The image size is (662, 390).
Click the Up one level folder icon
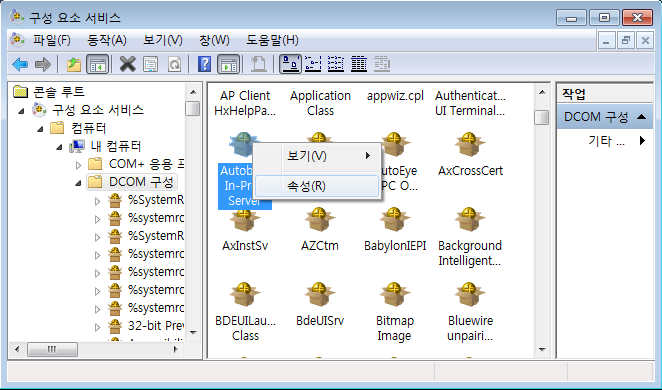coord(74,65)
